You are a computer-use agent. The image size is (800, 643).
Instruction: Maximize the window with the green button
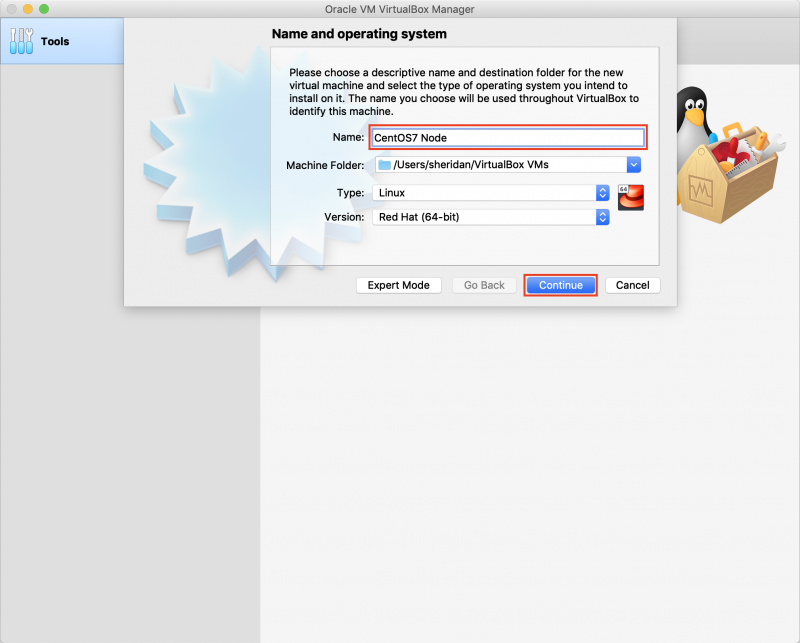click(x=44, y=9)
